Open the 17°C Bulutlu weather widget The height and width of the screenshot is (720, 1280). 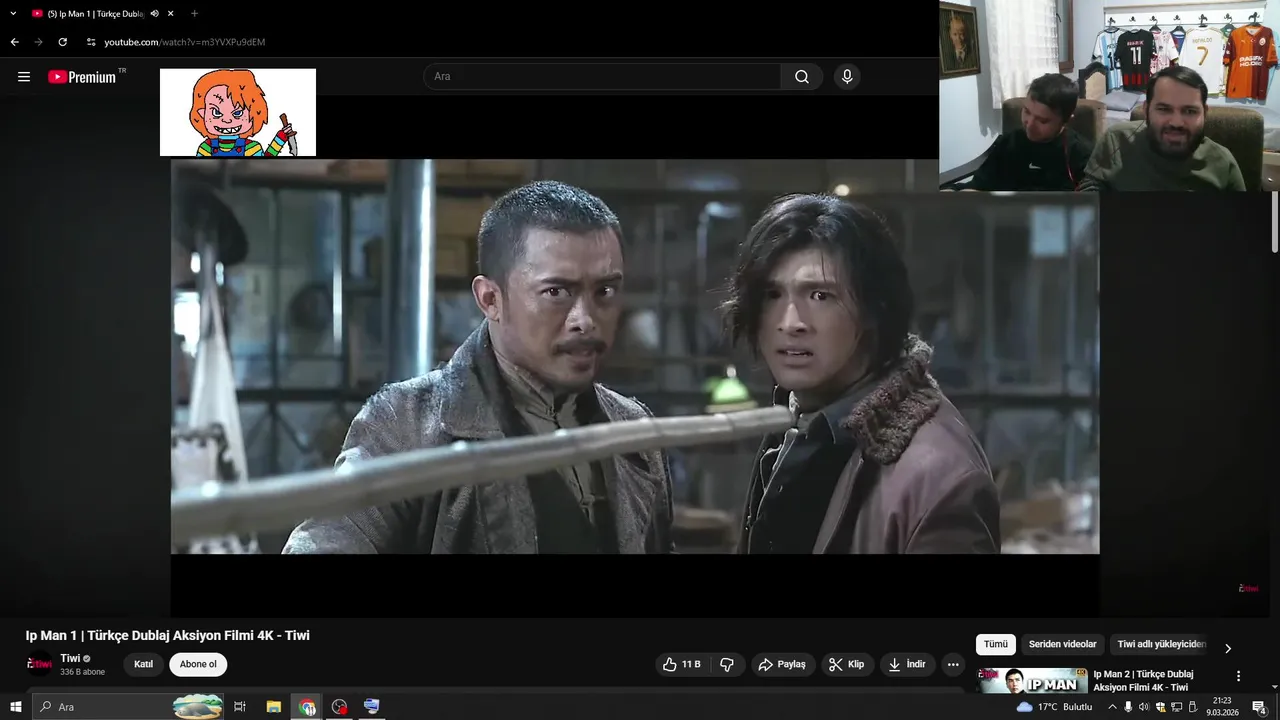1054,707
